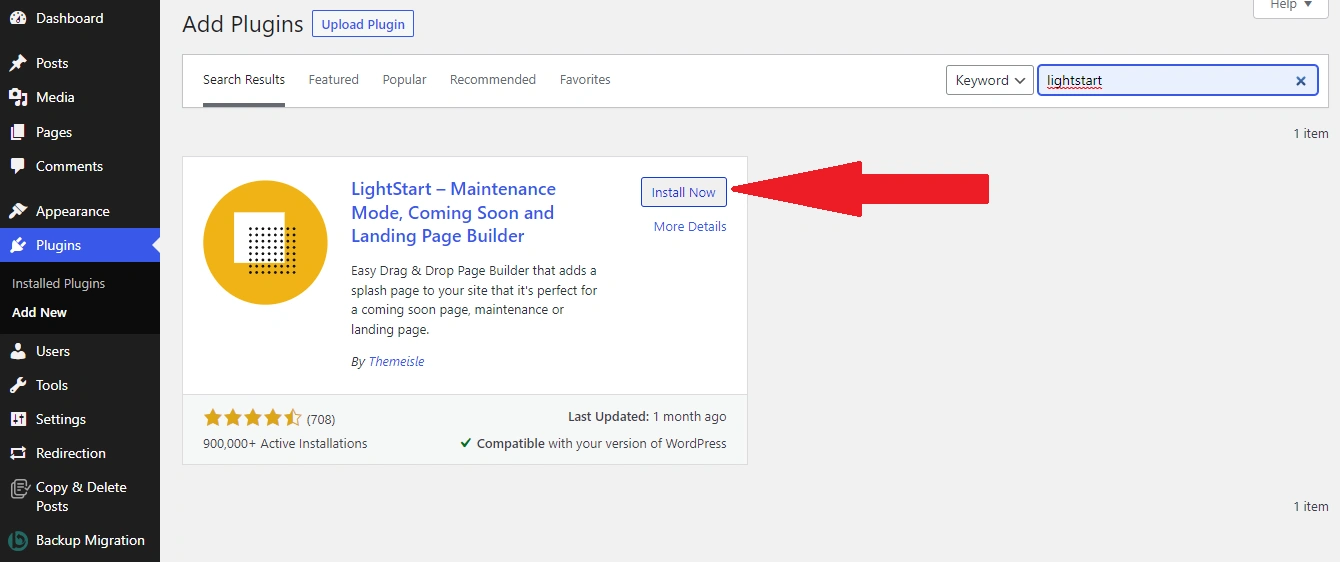The height and width of the screenshot is (562, 1340).
Task: Clear search with the X icon
Action: [x=1300, y=81]
